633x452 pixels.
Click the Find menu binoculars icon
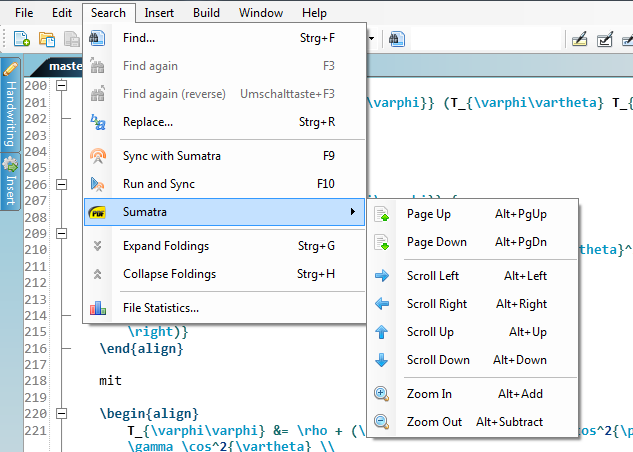(97, 38)
